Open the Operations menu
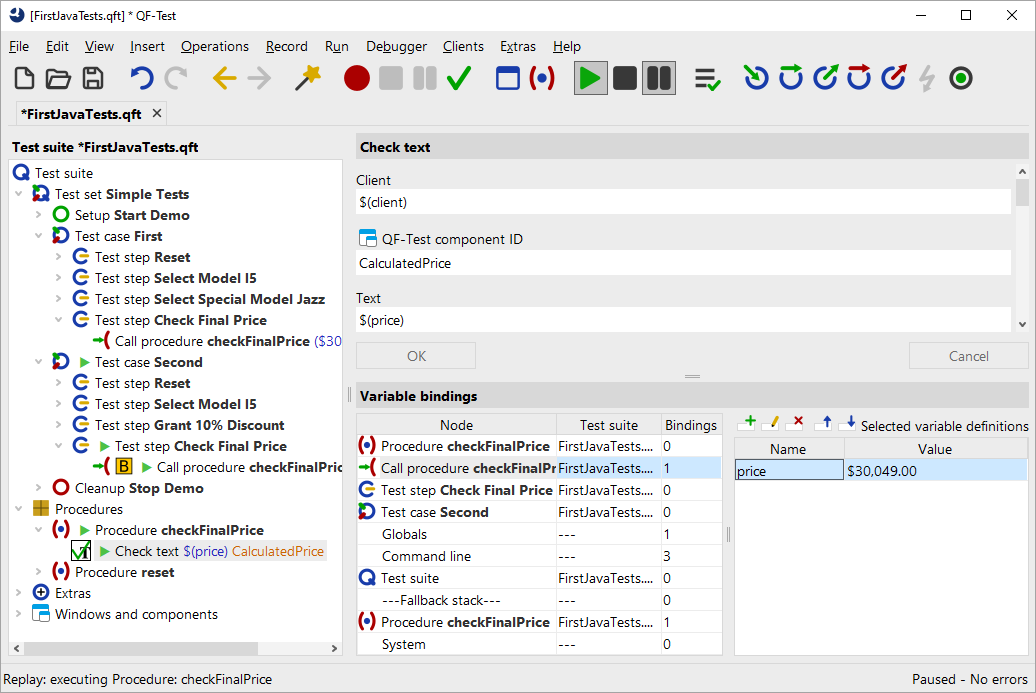The width and height of the screenshot is (1036, 693). 215,46
